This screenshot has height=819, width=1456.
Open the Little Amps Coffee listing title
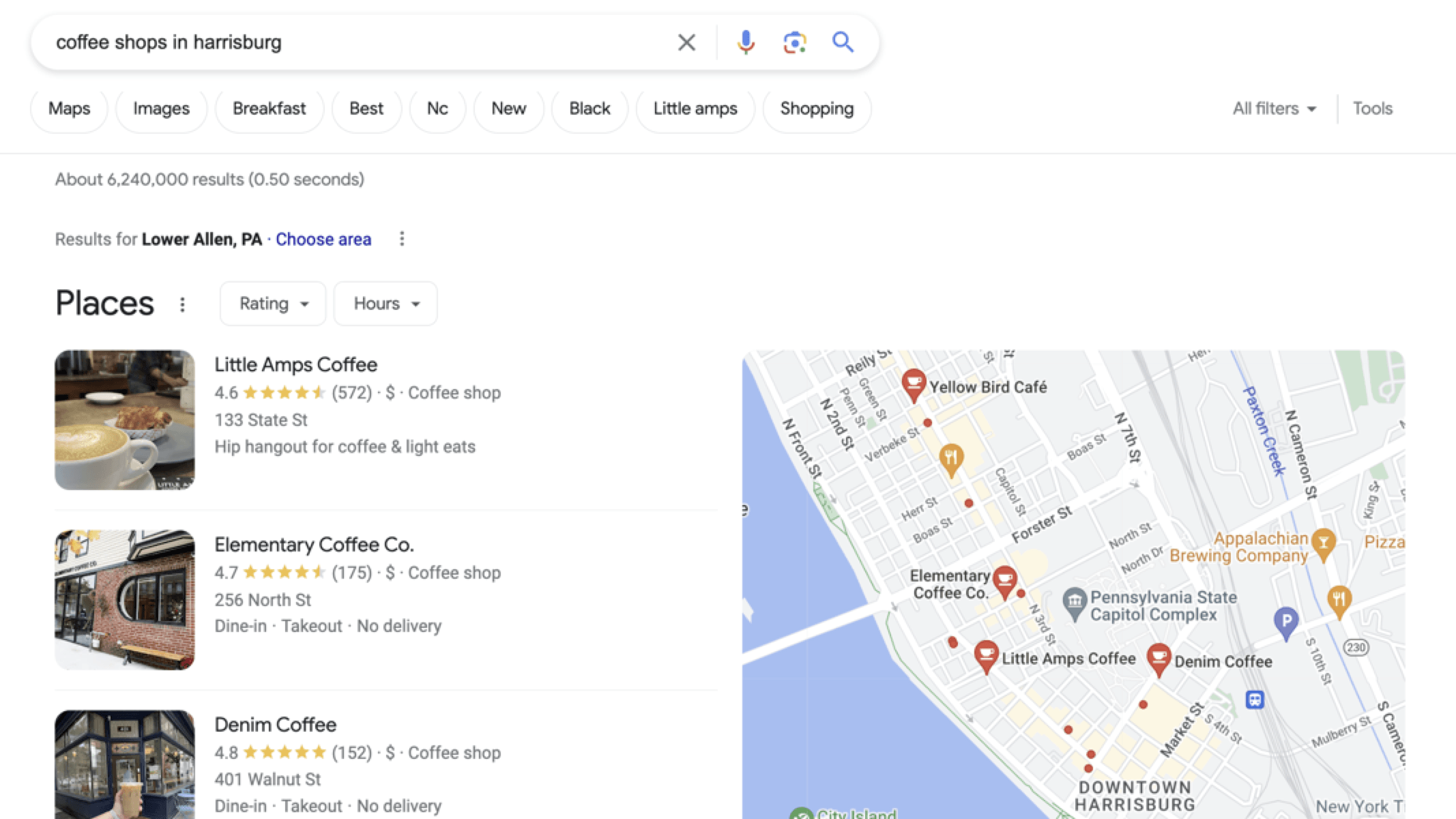(x=295, y=364)
